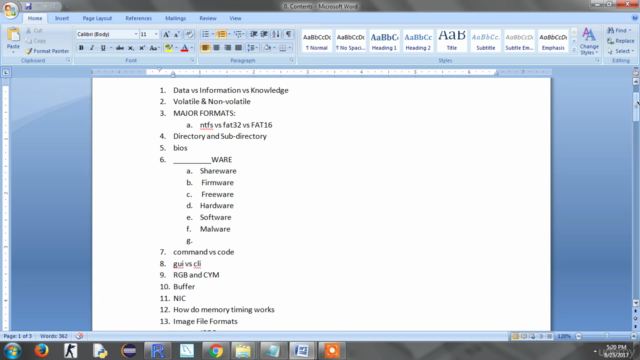Open Firefox from the taskbar
Image resolution: width=640 pixels, height=360 pixels.
(x=41, y=351)
